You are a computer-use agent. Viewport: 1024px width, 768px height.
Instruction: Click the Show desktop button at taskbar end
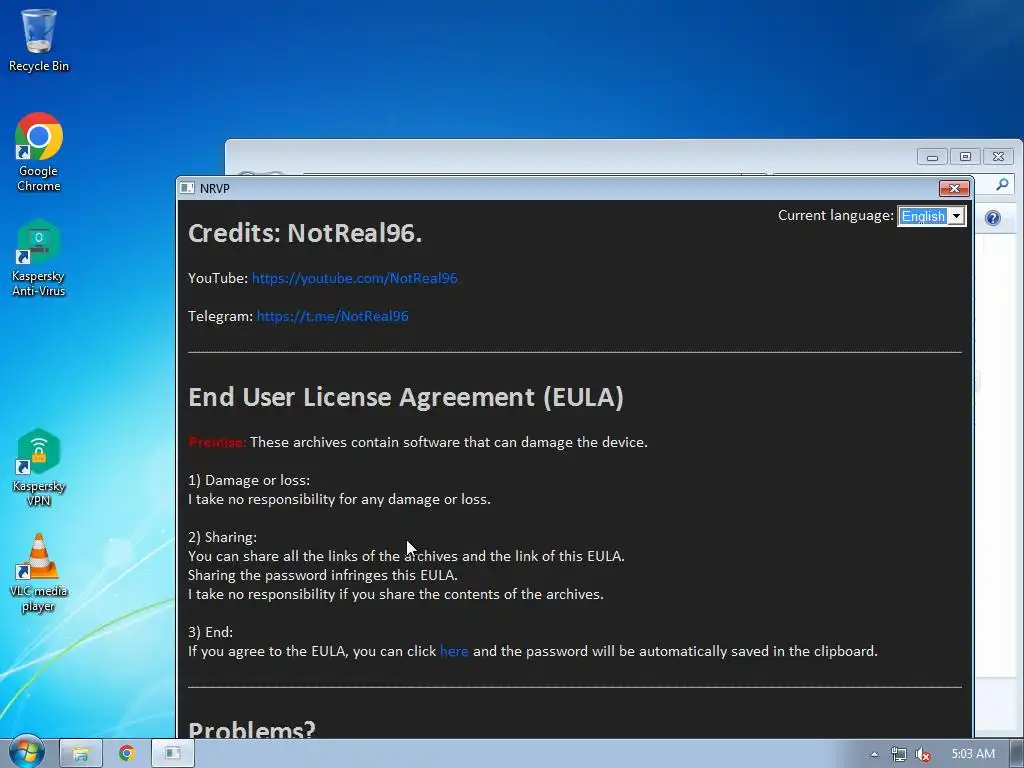click(x=1017, y=754)
